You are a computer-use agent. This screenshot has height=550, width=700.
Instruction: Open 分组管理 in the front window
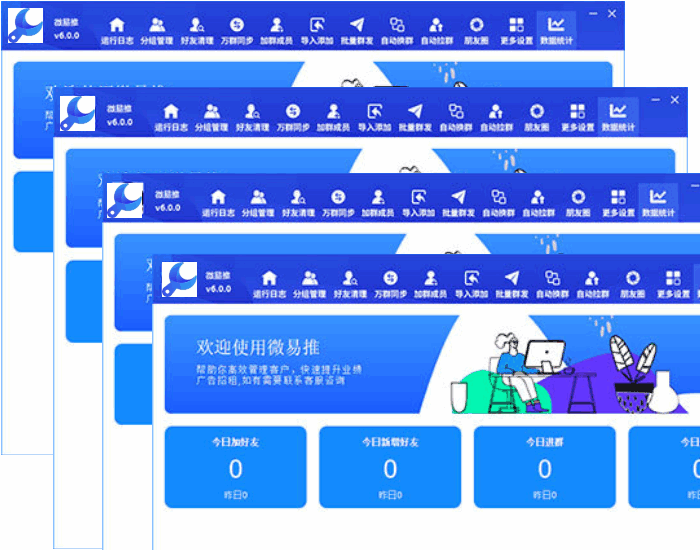click(x=309, y=284)
